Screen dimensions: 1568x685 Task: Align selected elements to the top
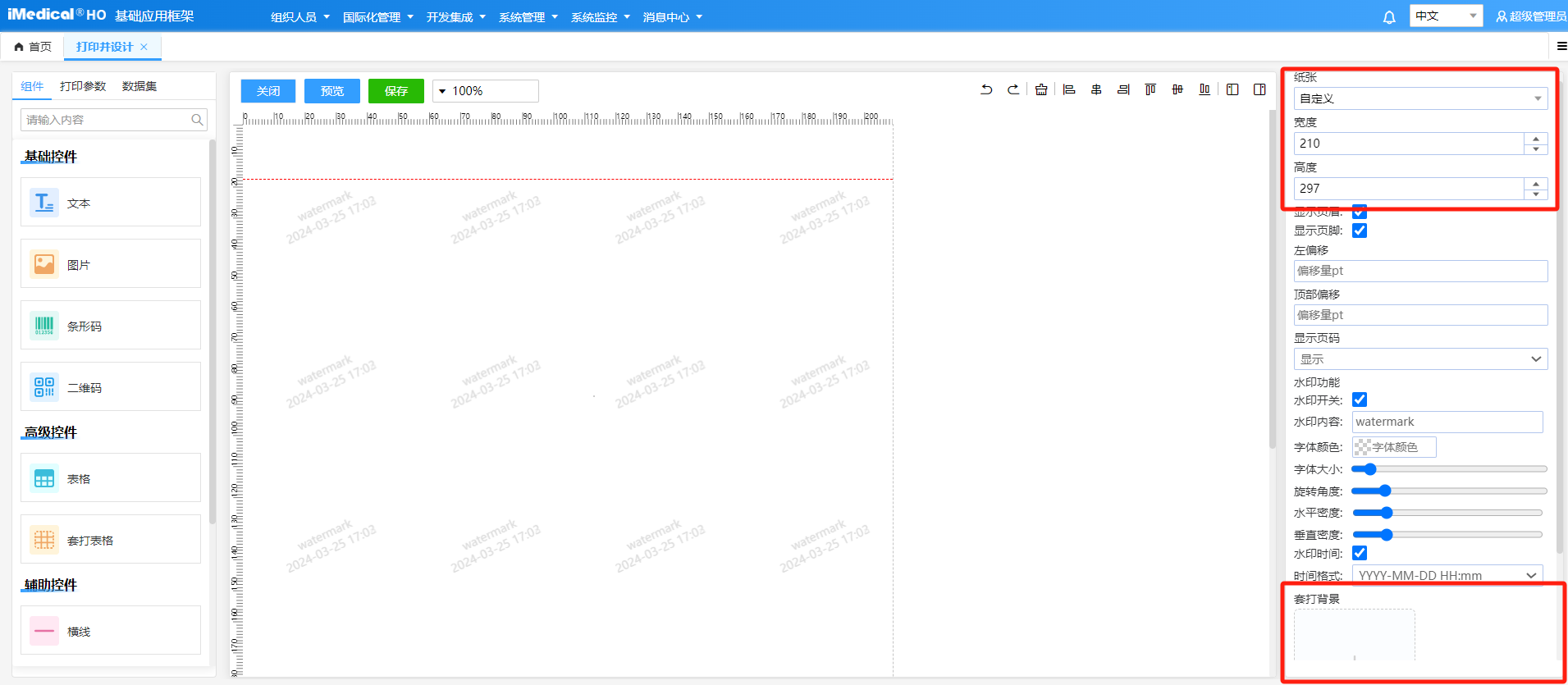1150,89
